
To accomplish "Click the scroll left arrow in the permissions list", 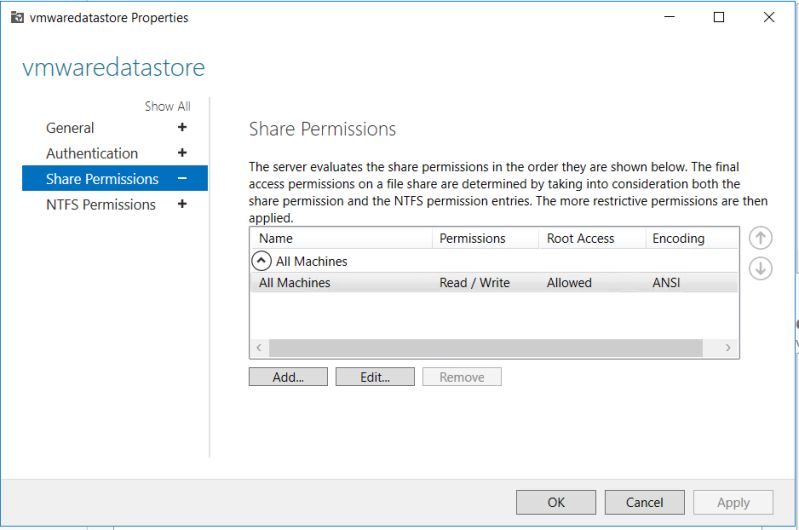I will (259, 348).
